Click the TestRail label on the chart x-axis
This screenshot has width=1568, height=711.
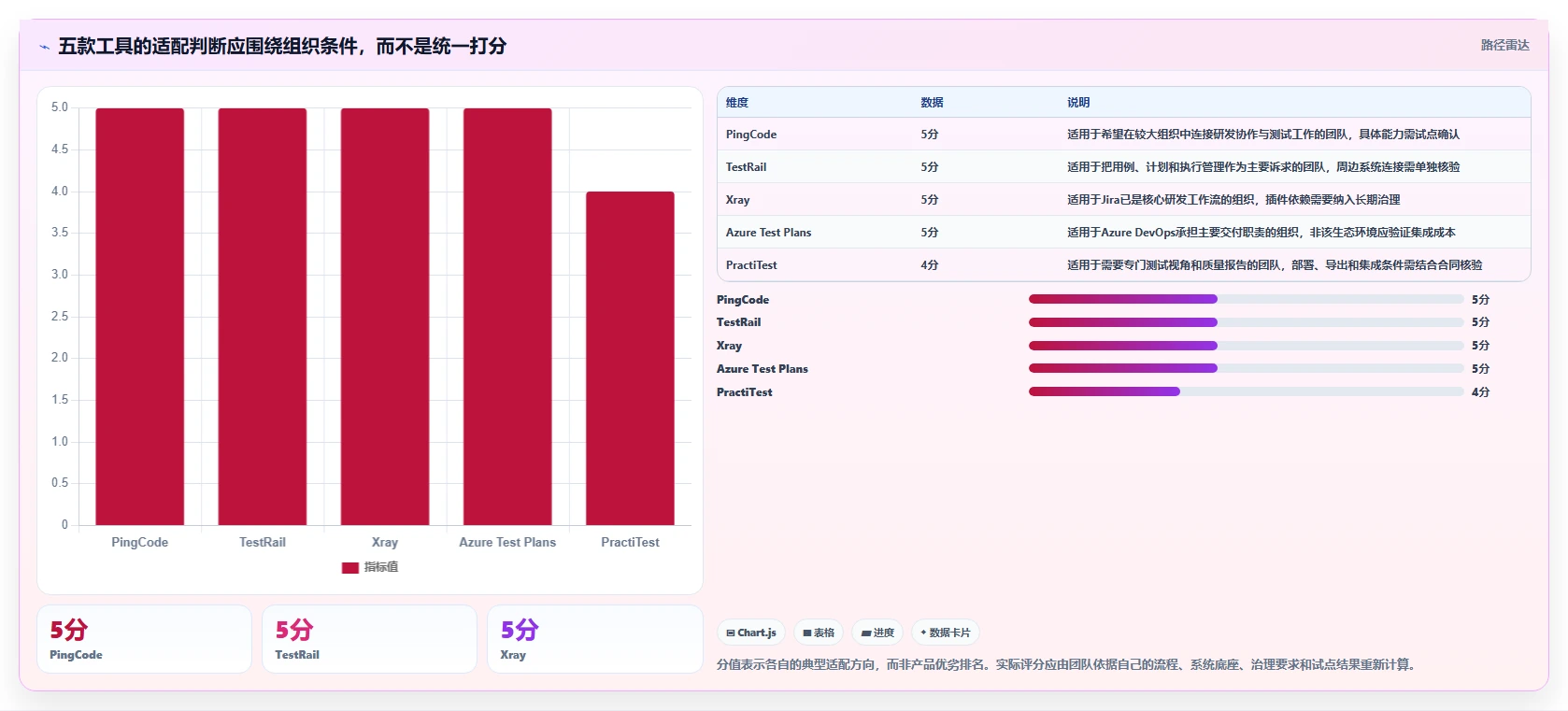[263, 542]
